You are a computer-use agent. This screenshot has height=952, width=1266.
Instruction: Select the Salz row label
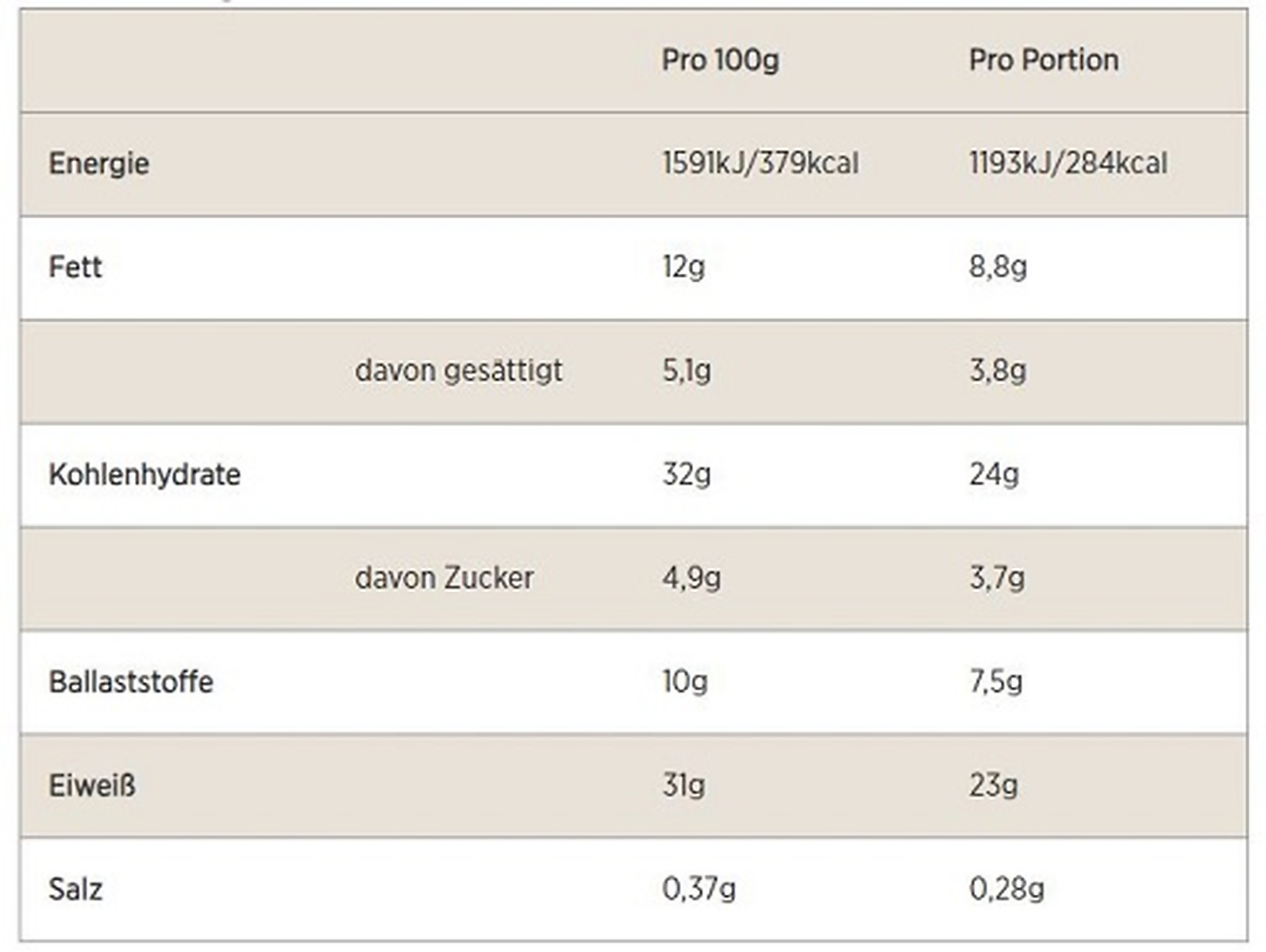(75, 889)
